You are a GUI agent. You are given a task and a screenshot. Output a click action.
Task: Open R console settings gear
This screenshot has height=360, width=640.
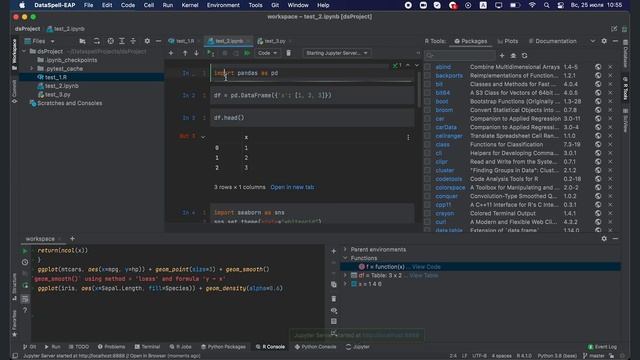coord(604,239)
